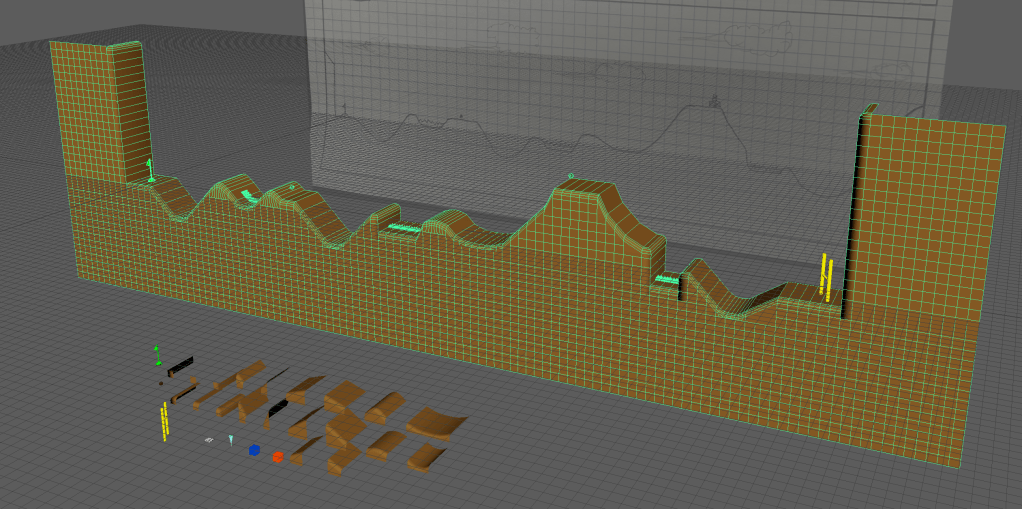The height and width of the screenshot is (509, 1022).
Task: Select the yellow ladder in the parts palette
Action: [x=164, y=421]
